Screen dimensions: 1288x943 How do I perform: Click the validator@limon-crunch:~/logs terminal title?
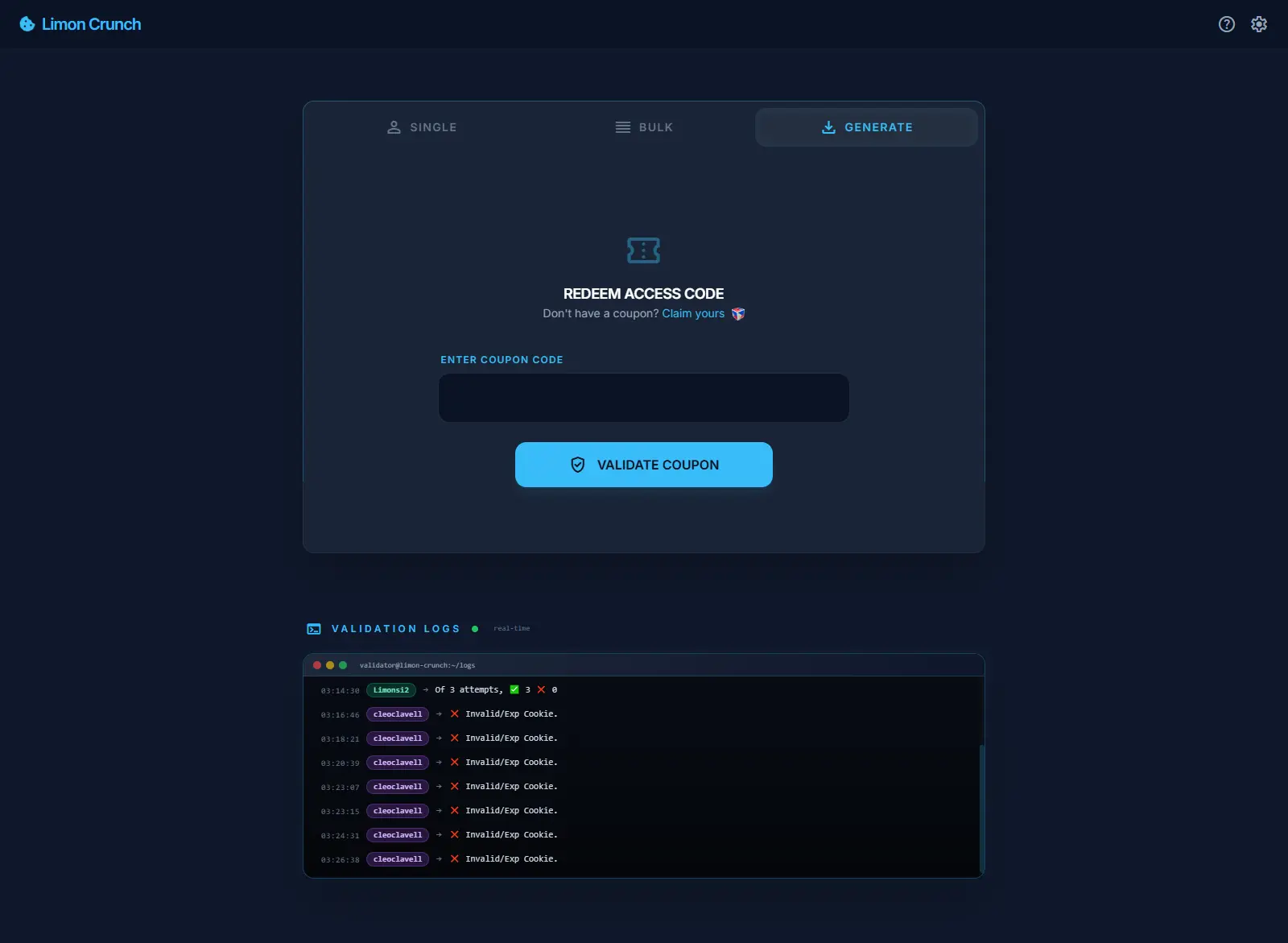pos(417,665)
